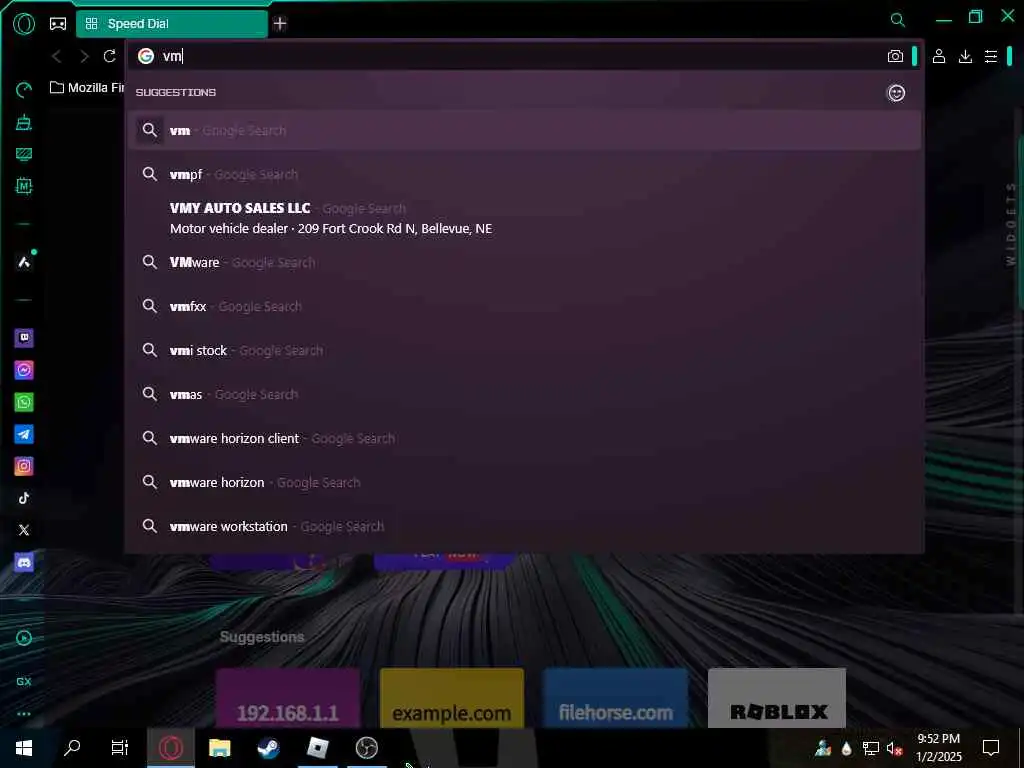The height and width of the screenshot is (768, 1024).
Task: Click the smiley face feedback icon
Action: 897,93
